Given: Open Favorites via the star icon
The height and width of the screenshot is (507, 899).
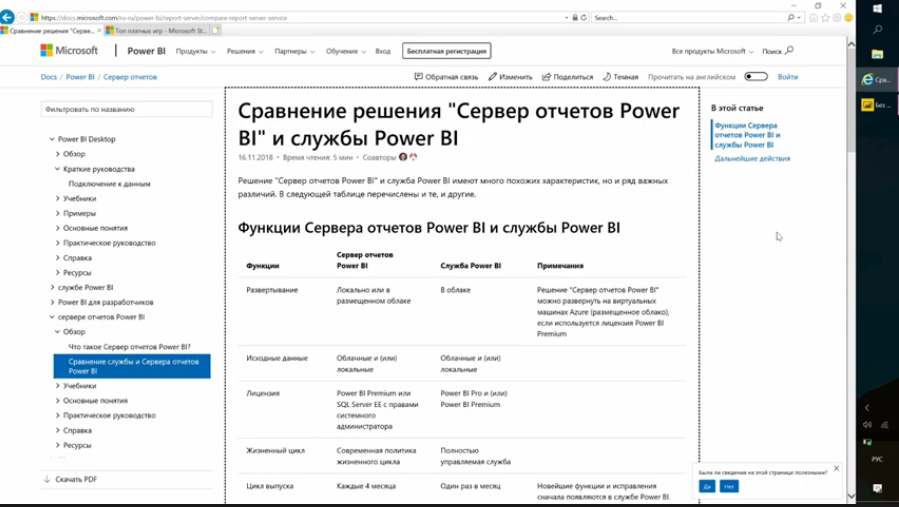Looking at the screenshot, I should [826, 18].
